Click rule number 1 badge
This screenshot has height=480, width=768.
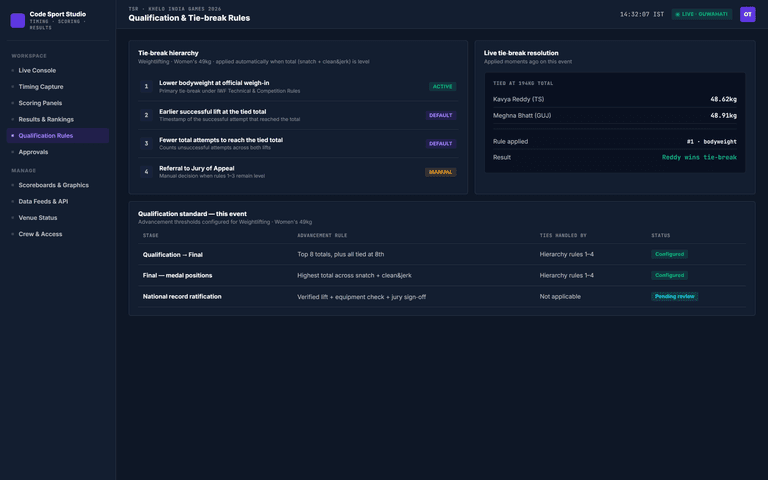146,87
